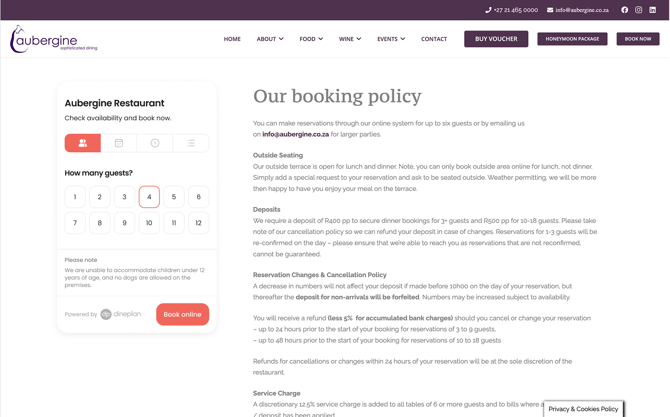
Task: Open the LinkedIn icon in top bar
Action: tap(652, 10)
